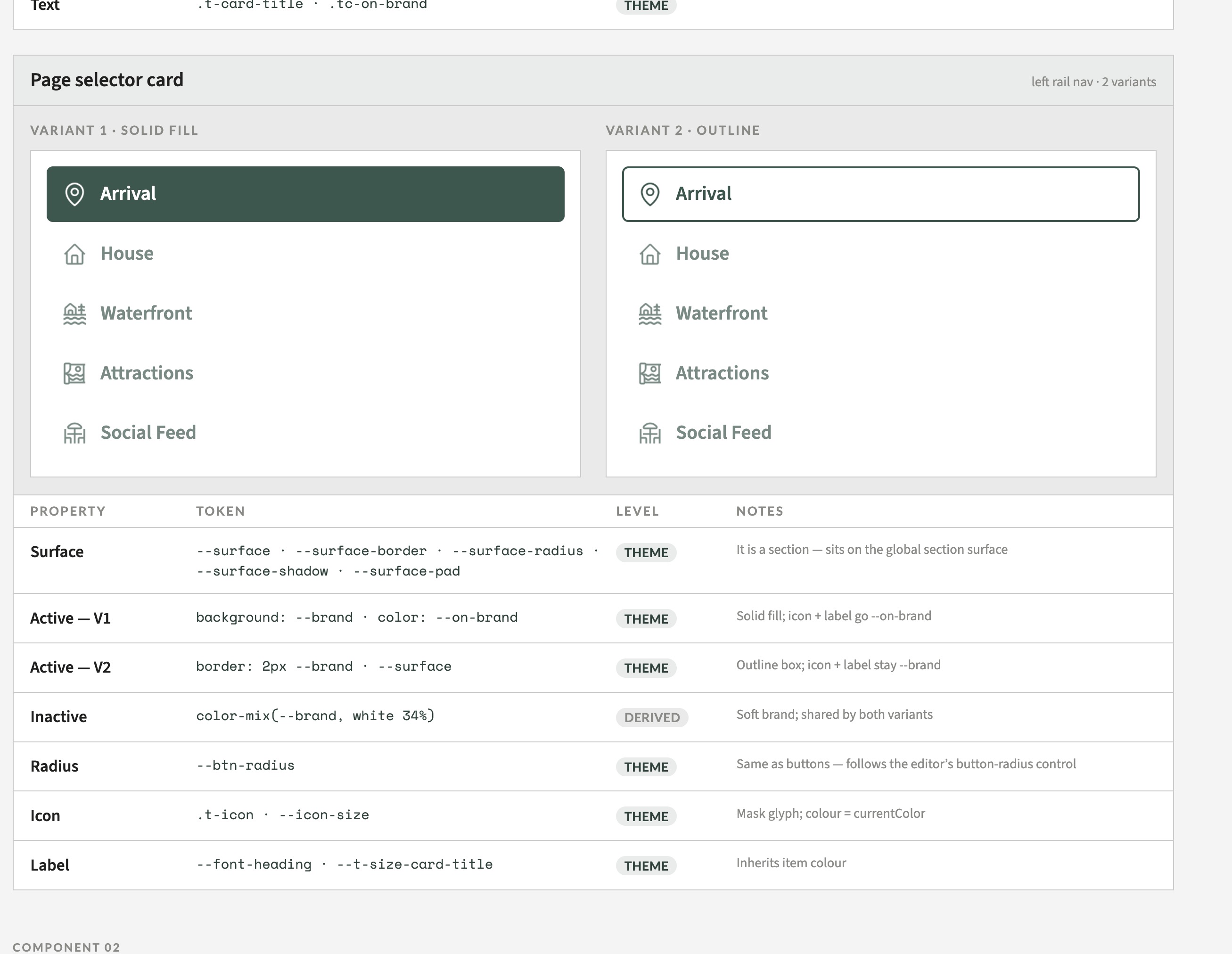Screen dimensions: 1232x954
Task: Click the 'Active — V2' property name
Action: point(71,667)
